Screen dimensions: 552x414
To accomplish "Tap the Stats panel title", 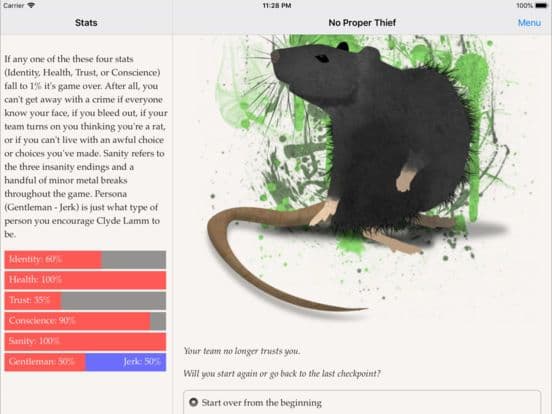I will coord(86,23).
